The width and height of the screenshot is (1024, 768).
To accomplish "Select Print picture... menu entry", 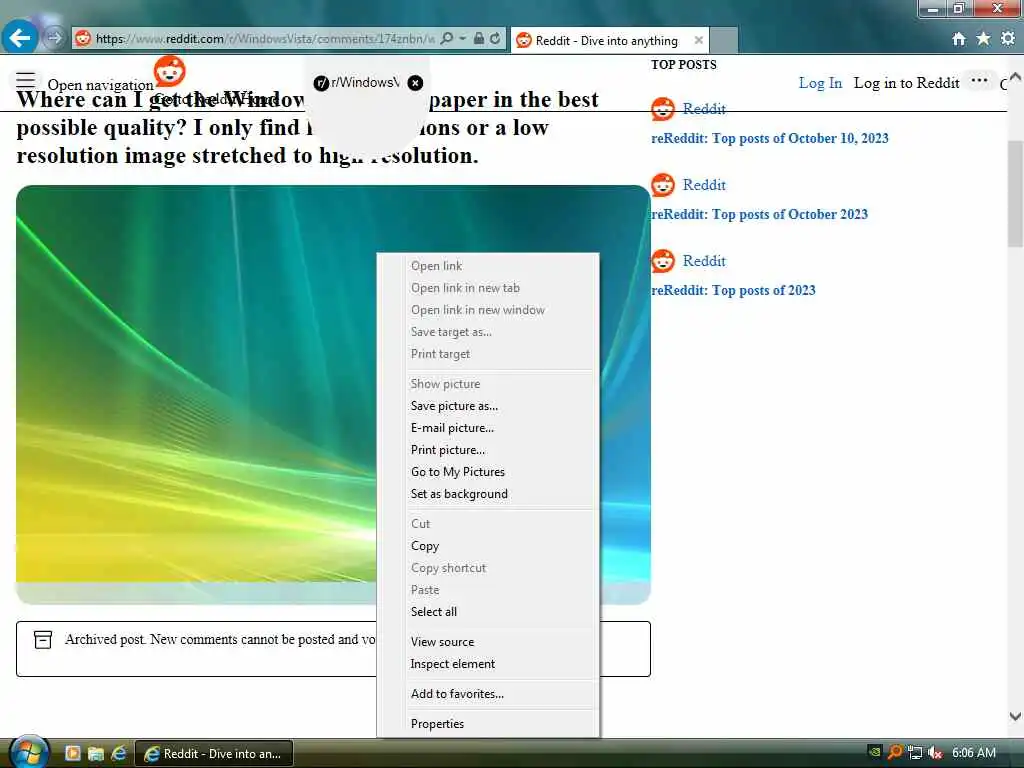I will click(448, 450).
